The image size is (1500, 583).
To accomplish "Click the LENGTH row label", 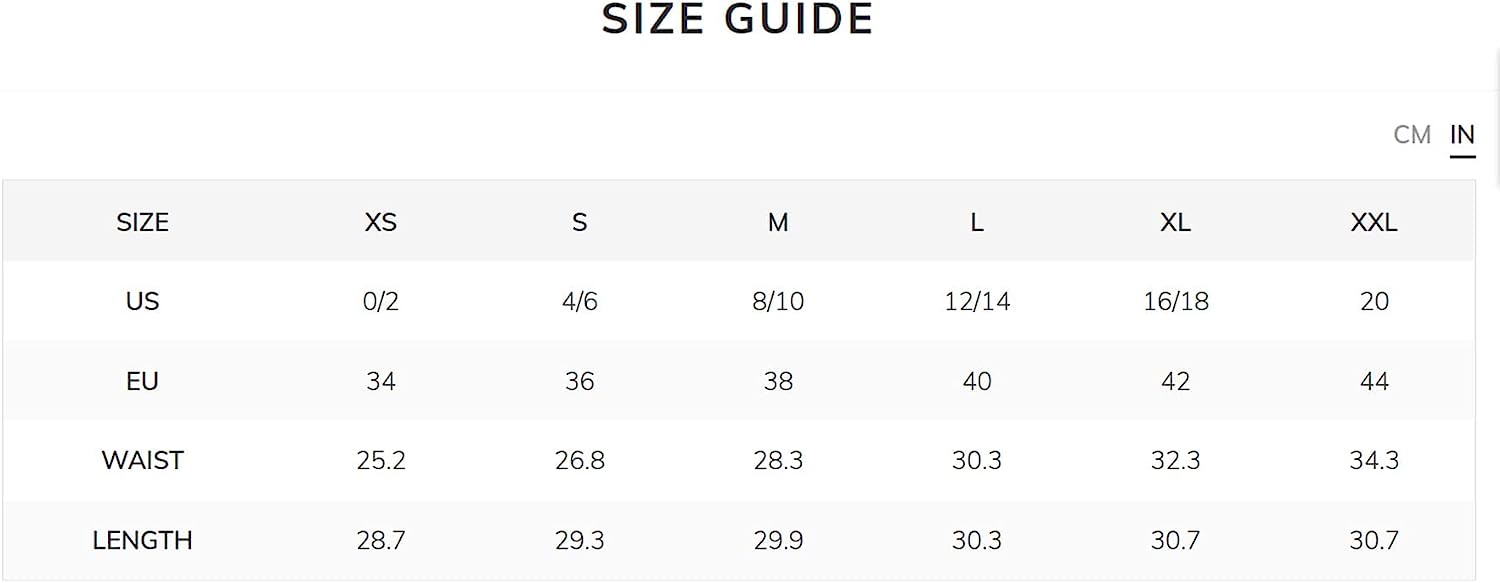I will click(x=142, y=540).
